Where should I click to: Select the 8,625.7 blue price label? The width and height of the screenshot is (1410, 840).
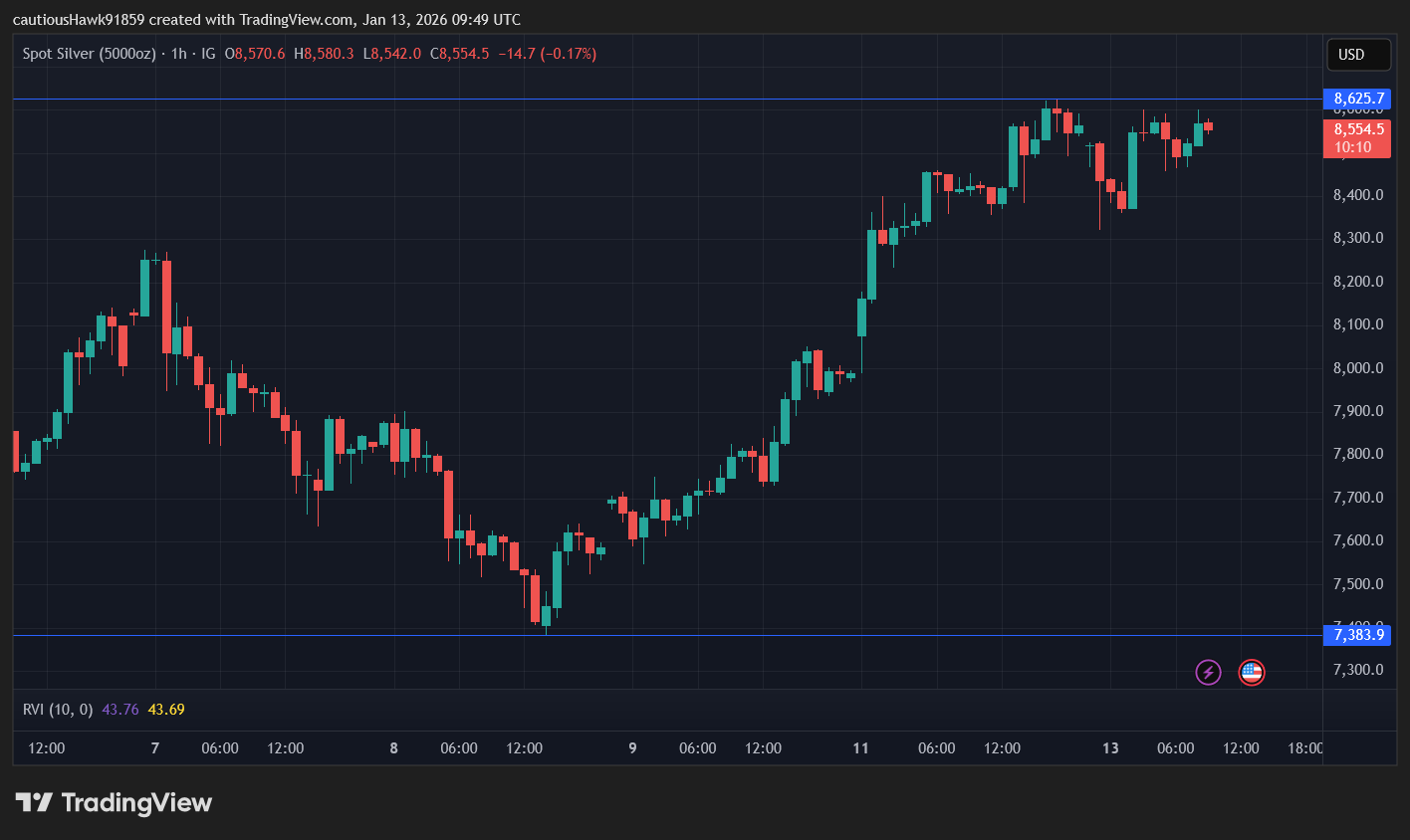point(1357,99)
